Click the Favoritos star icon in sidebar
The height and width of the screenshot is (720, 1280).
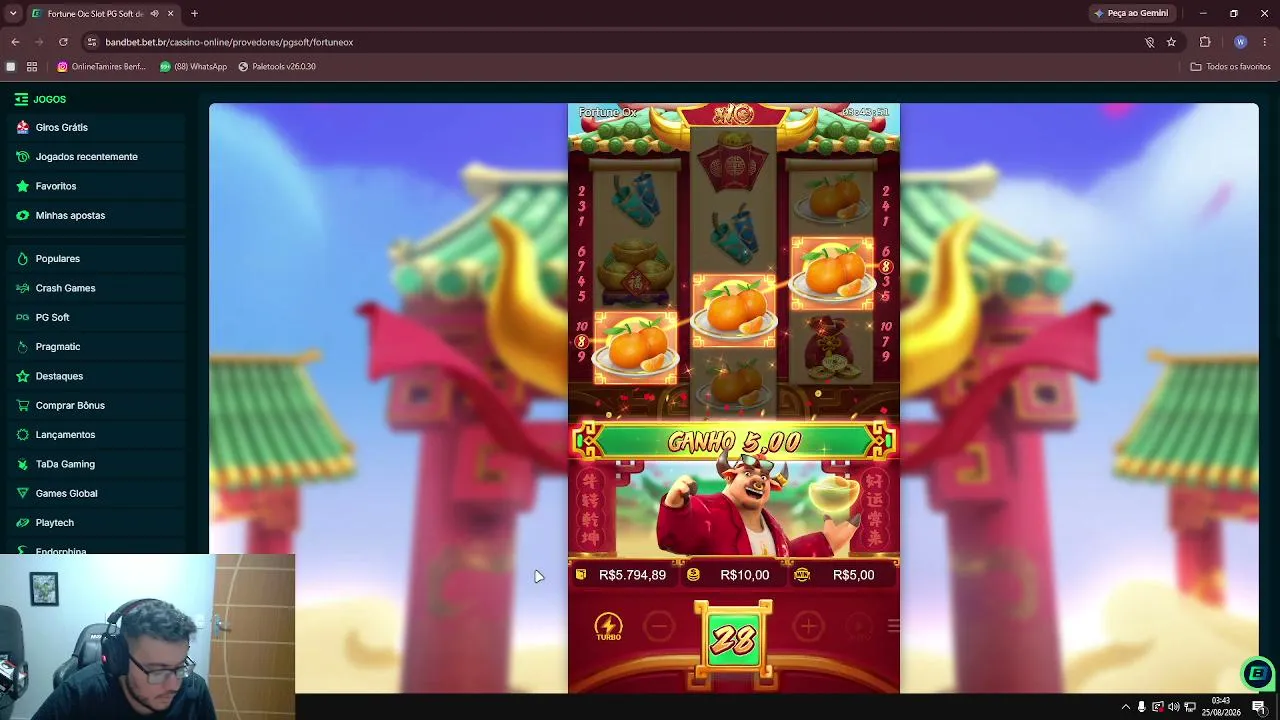[x=22, y=186]
